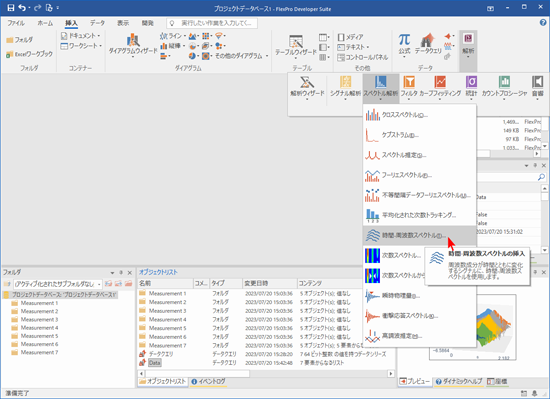Choose スペクトル推定 from the menu

click(x=420, y=155)
